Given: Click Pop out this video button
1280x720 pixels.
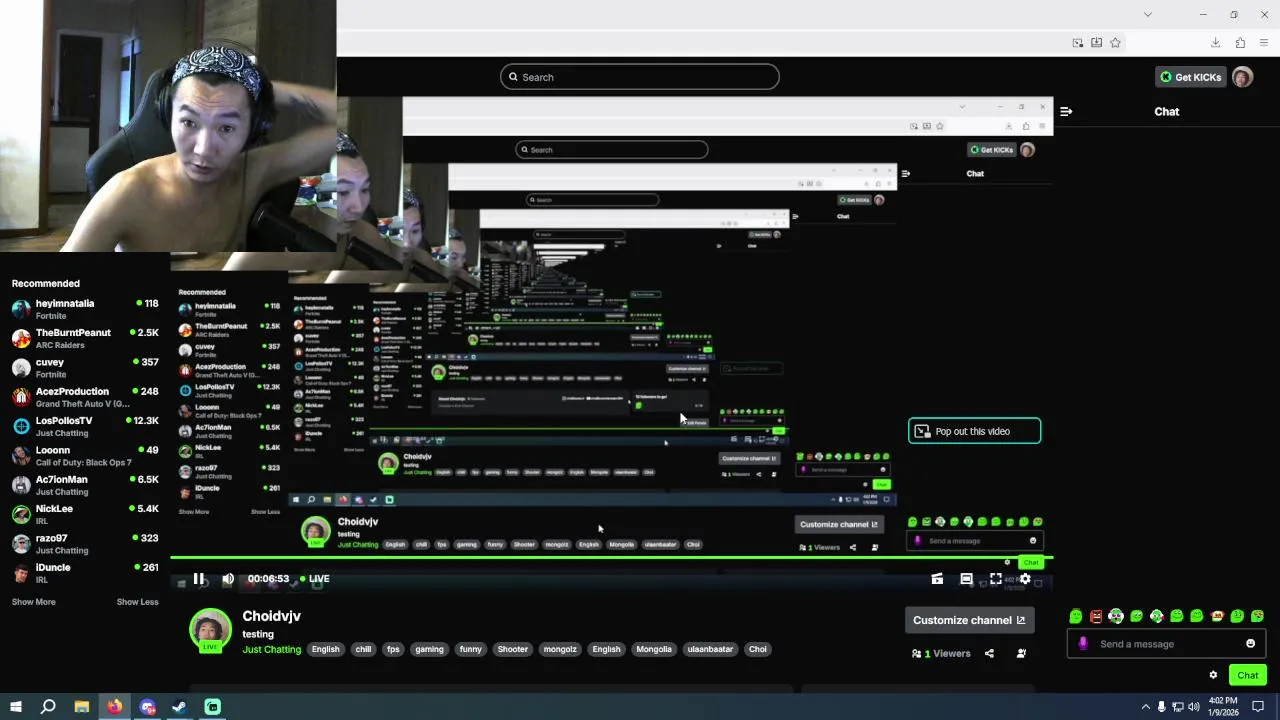Looking at the screenshot, I should click(974, 431).
